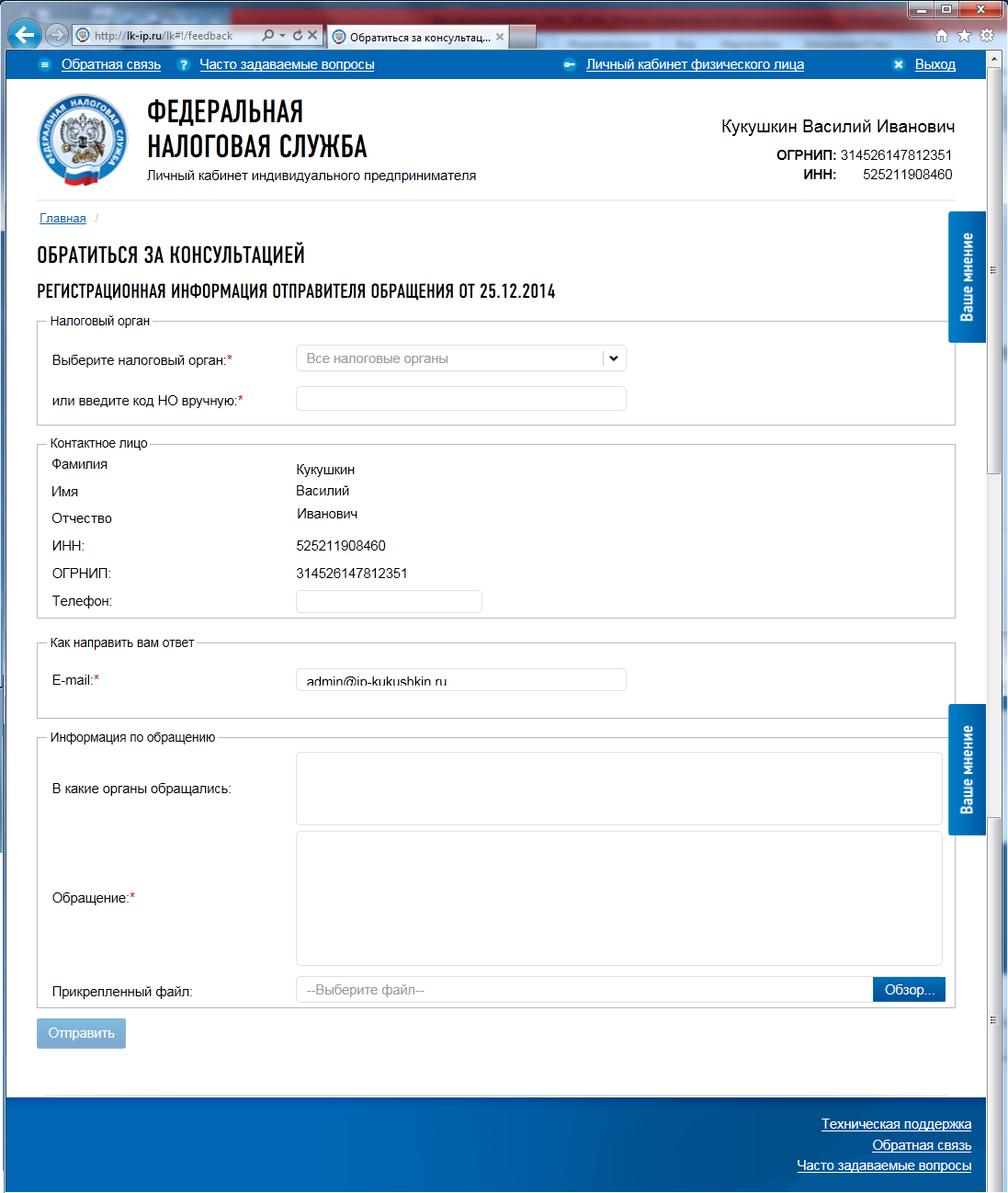
Task: Click the Federal Tax Service emblem logo
Action: [83, 140]
